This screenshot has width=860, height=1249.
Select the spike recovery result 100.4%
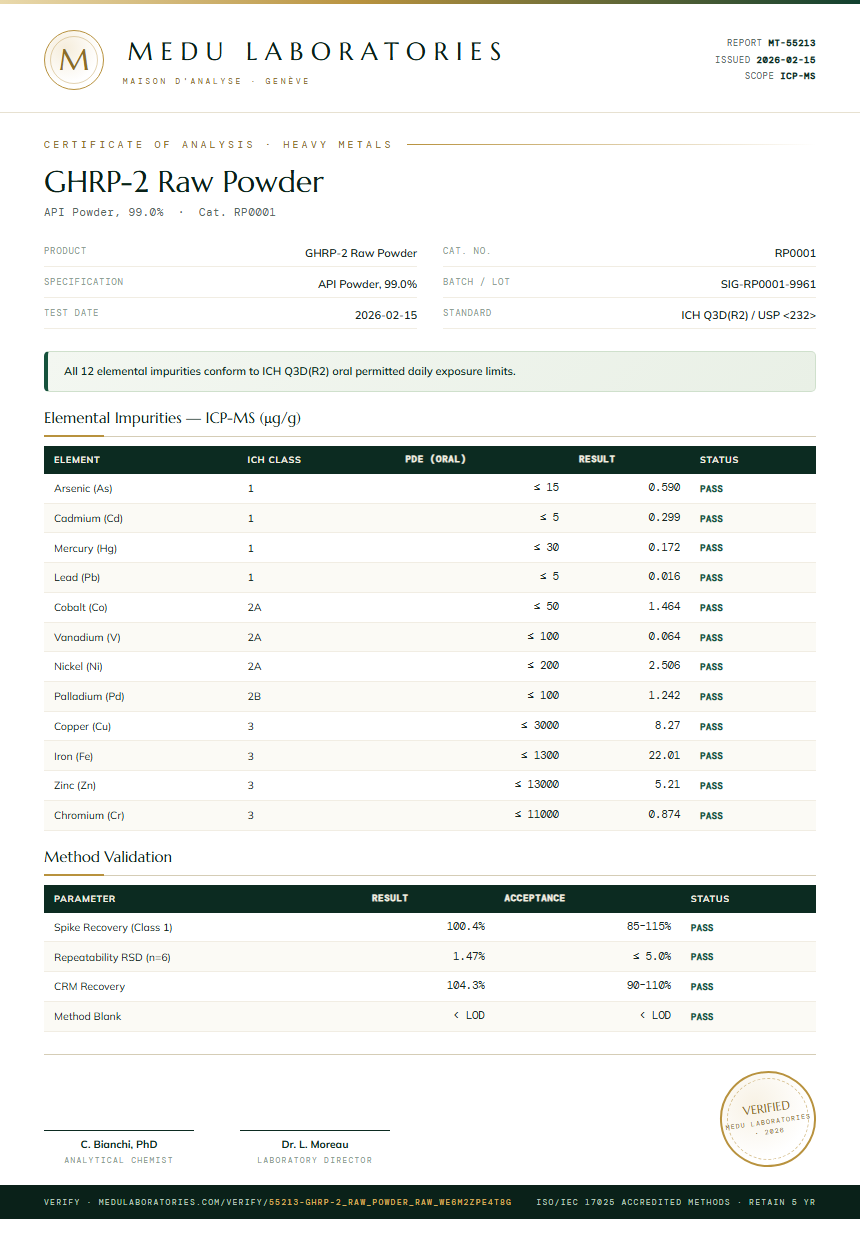click(x=466, y=927)
